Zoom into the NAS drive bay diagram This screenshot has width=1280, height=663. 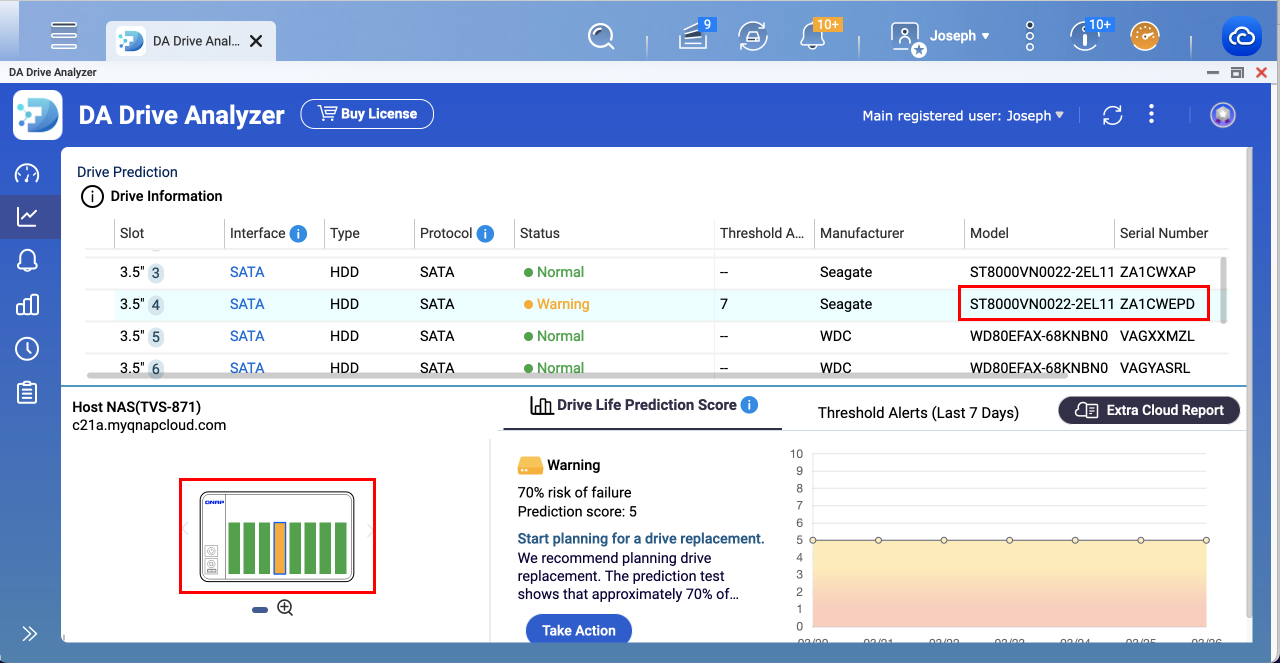tap(284, 607)
